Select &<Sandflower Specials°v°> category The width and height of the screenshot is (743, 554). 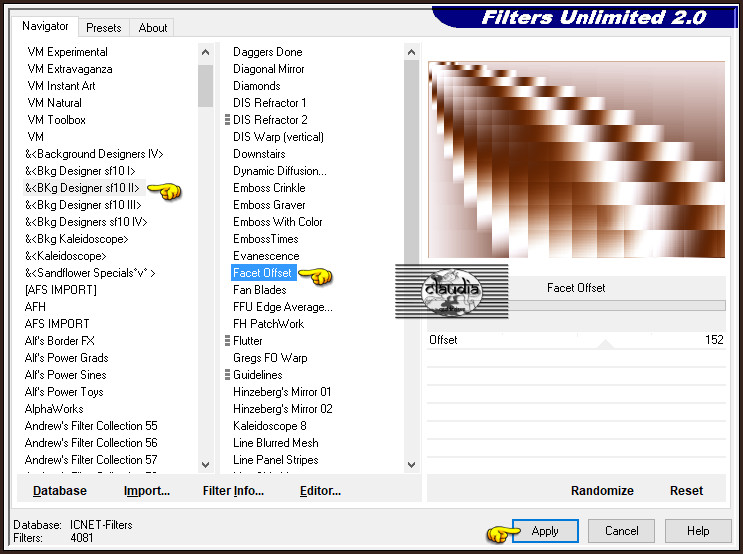(90, 273)
